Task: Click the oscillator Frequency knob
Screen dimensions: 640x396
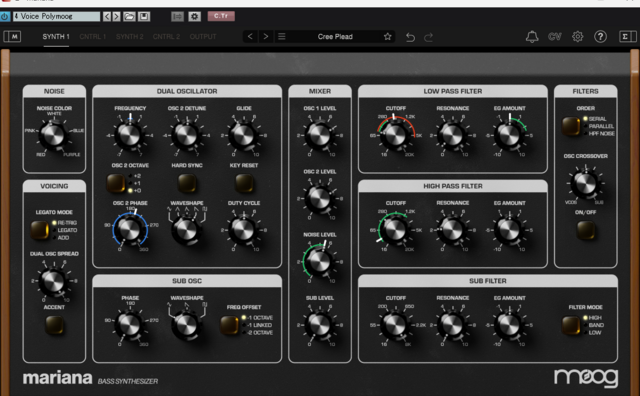Action: tap(129, 135)
